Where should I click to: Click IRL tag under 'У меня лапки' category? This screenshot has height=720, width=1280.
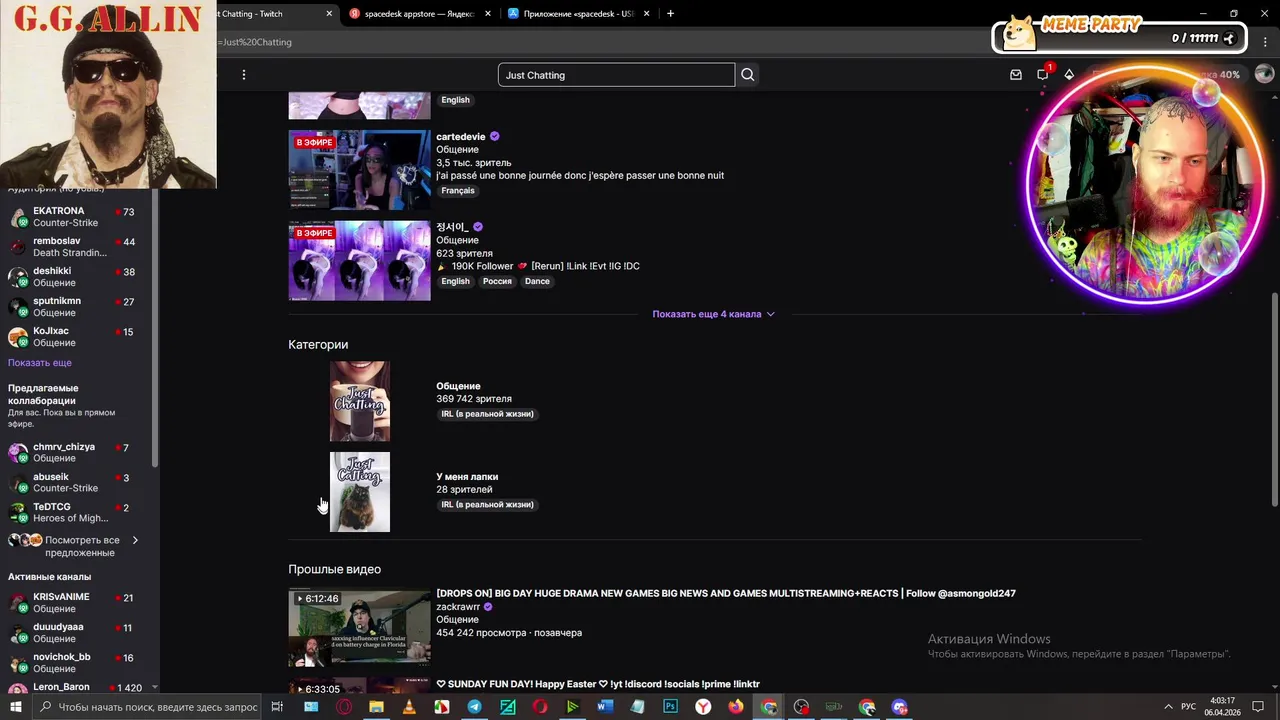487,505
